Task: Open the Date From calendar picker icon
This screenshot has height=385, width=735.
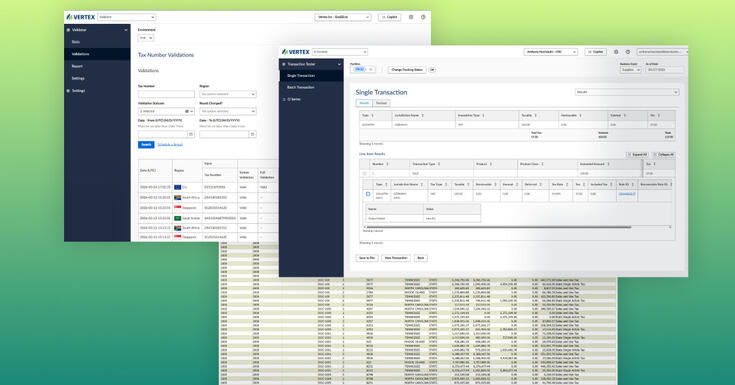Action: click(190, 134)
